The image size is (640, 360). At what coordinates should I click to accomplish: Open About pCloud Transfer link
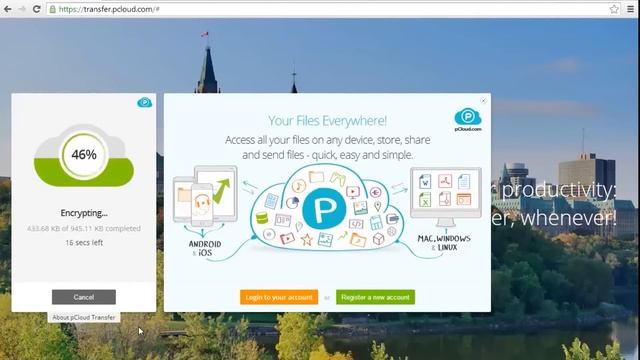point(84,318)
